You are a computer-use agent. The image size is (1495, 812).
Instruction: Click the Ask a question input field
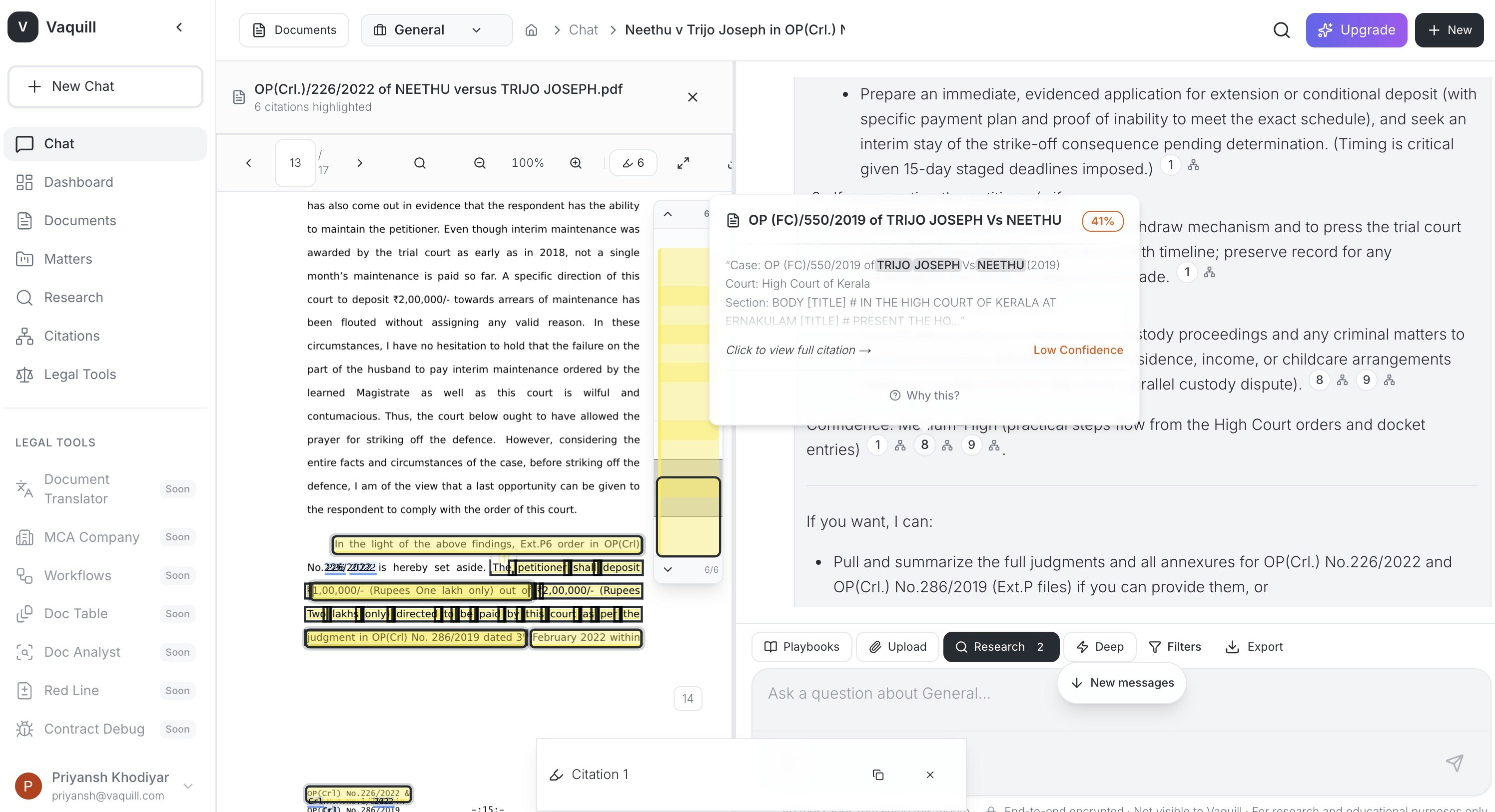pos(987,693)
